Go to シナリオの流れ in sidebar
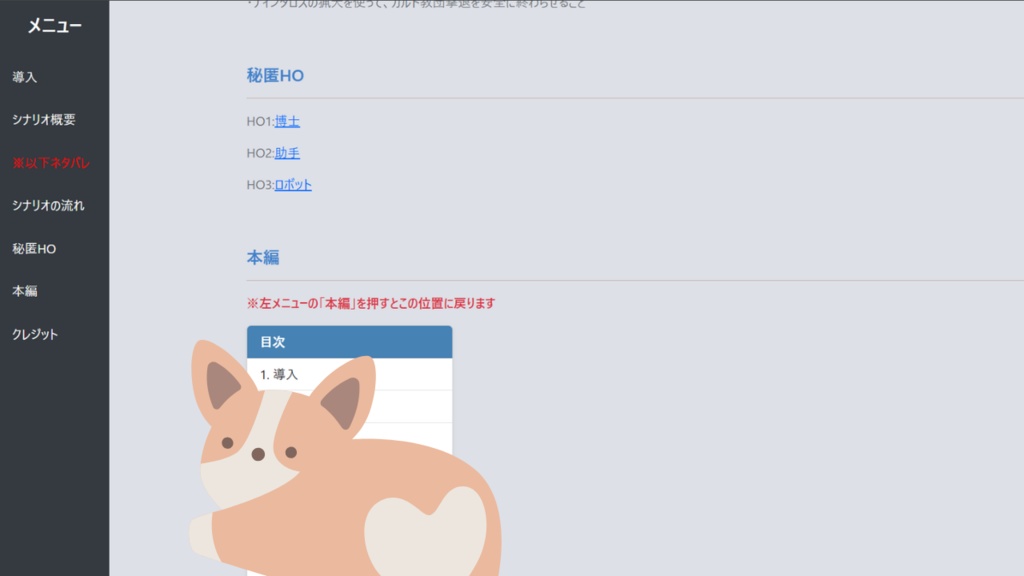1024x576 pixels. coord(48,206)
